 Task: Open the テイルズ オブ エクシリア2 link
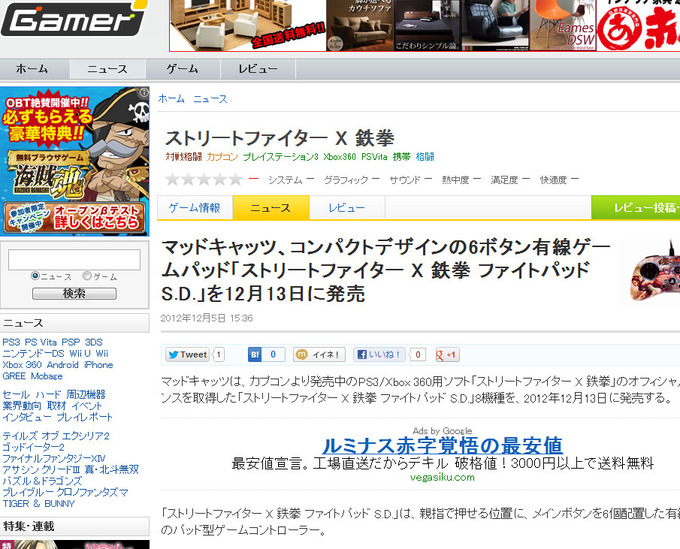(56, 436)
